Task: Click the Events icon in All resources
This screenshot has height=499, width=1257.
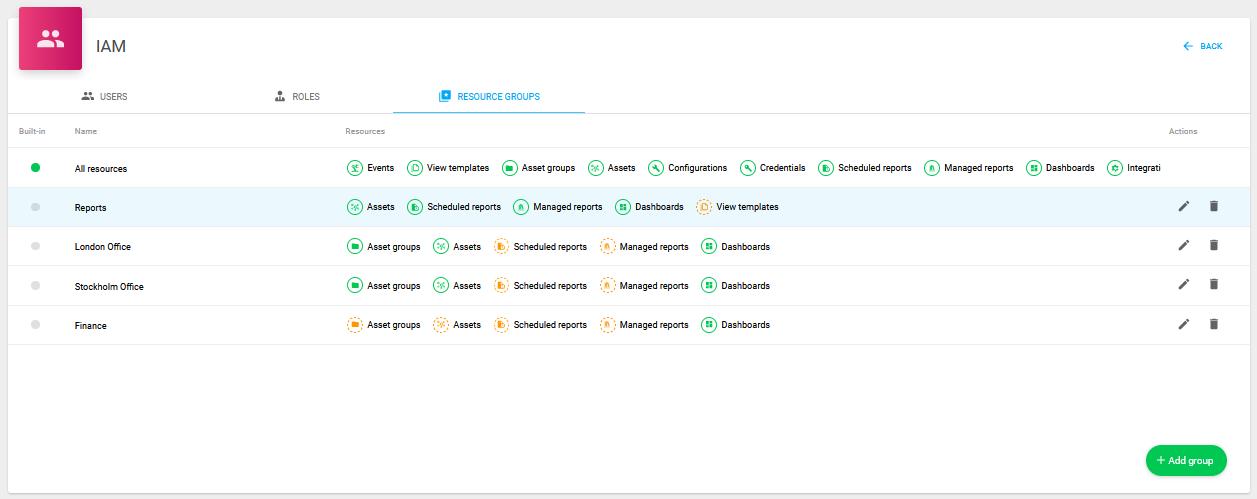Action: 354,168
